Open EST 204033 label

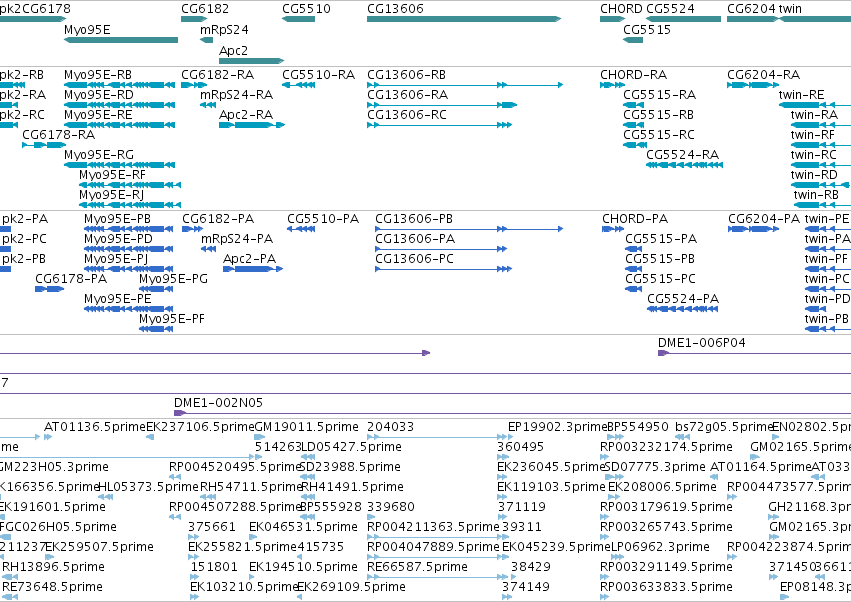(391, 427)
